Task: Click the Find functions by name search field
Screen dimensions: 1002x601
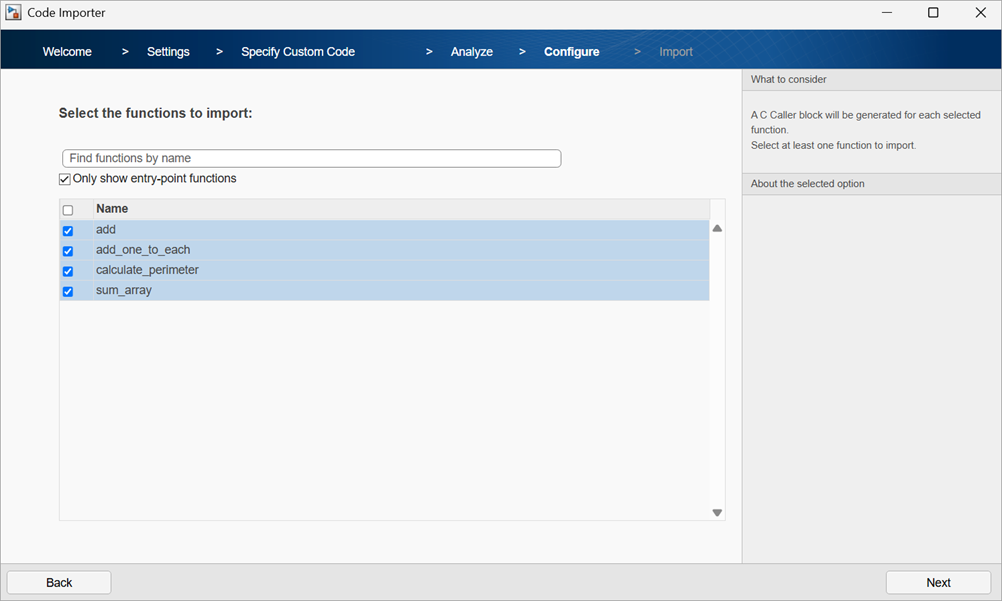Action: point(310,158)
